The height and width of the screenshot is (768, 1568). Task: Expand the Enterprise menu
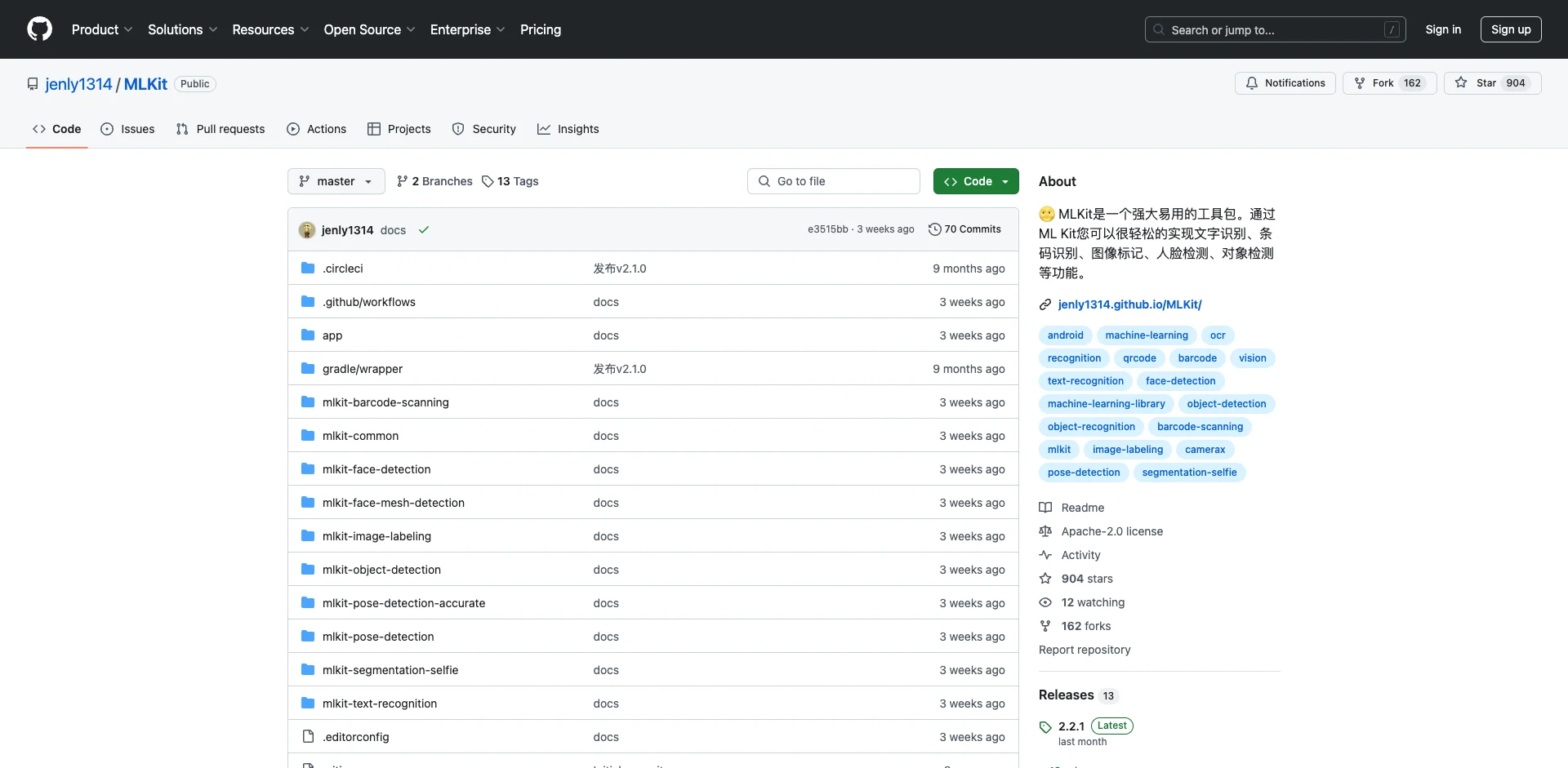[467, 29]
